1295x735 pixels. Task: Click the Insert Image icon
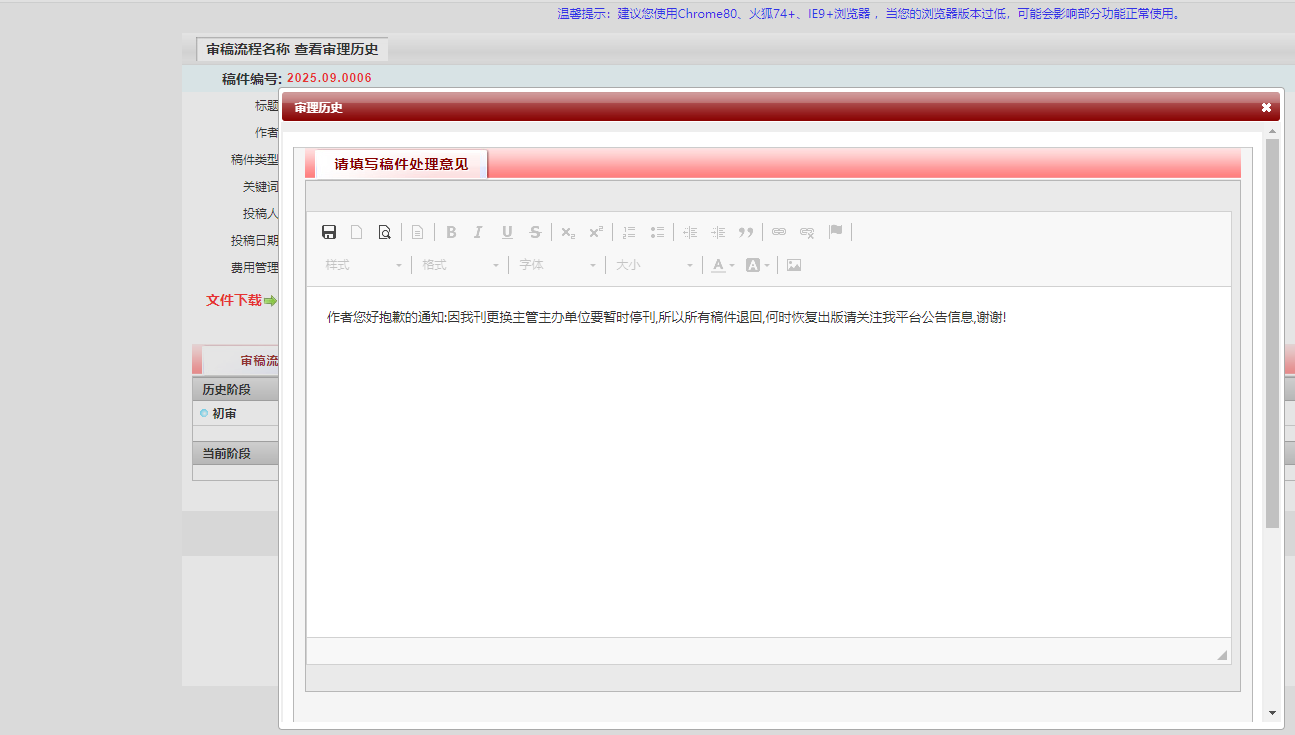[x=794, y=265]
